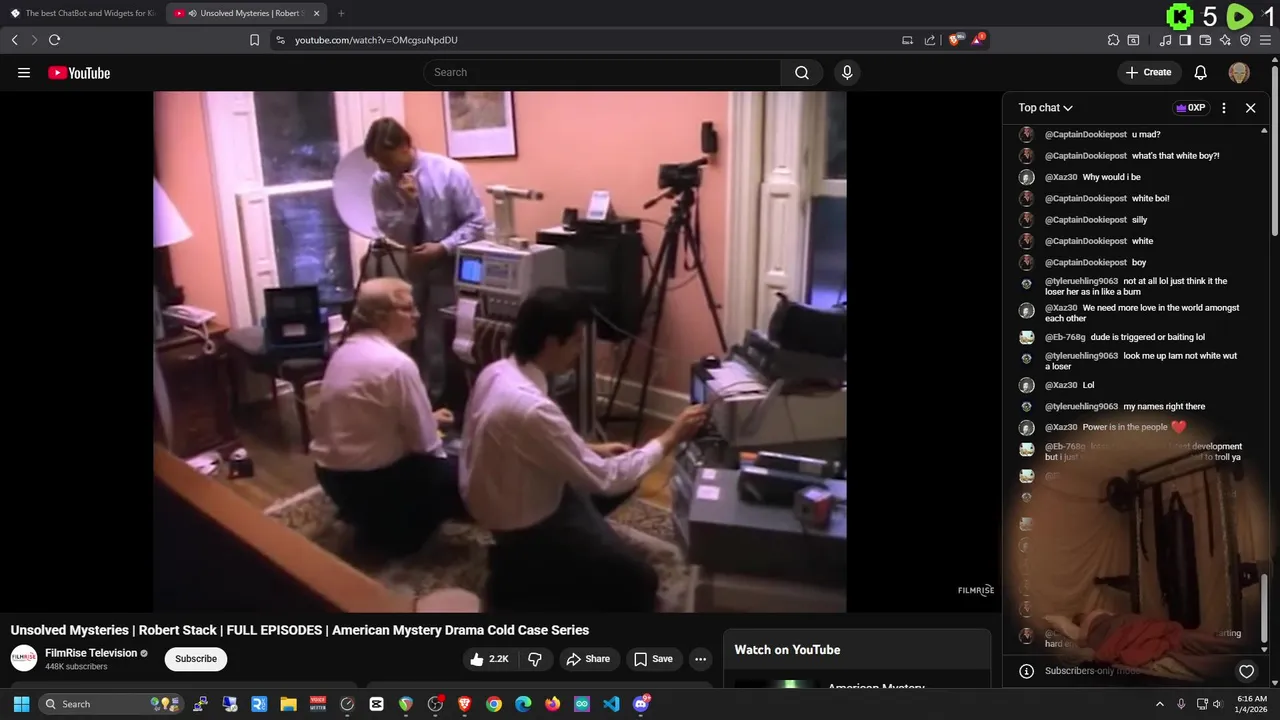Open Leo AI sparkle icon
1280x720 pixels.
pyautogui.click(x=1225, y=40)
